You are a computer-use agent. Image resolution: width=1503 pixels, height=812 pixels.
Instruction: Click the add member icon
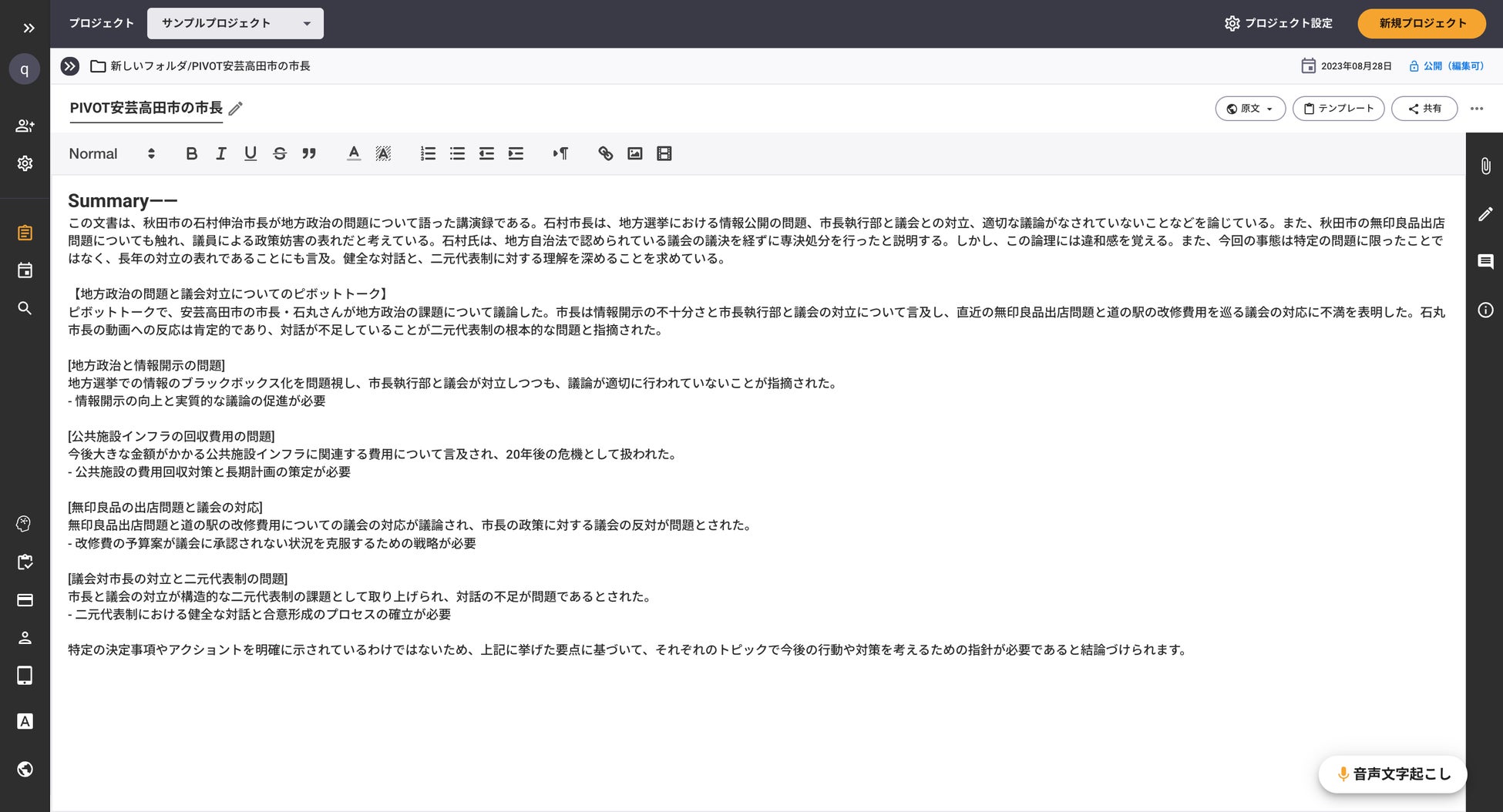25,126
